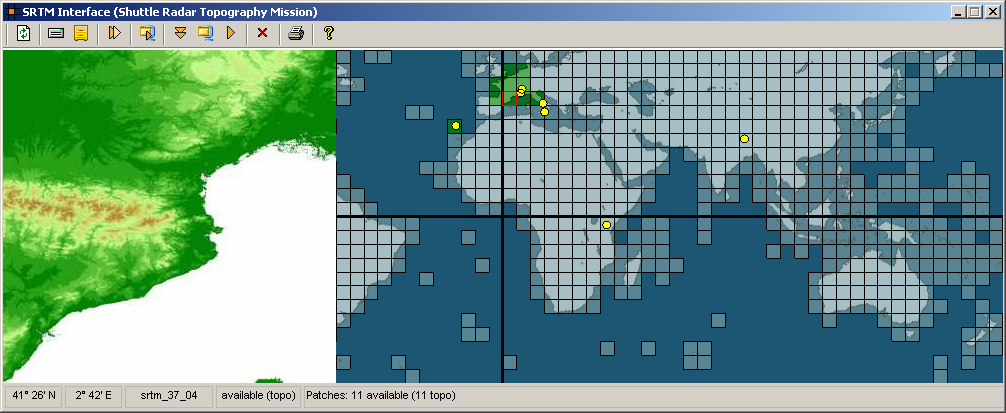Click the disk drive icon in toolbar
The width and height of the screenshot is (1006, 413).
point(56,33)
